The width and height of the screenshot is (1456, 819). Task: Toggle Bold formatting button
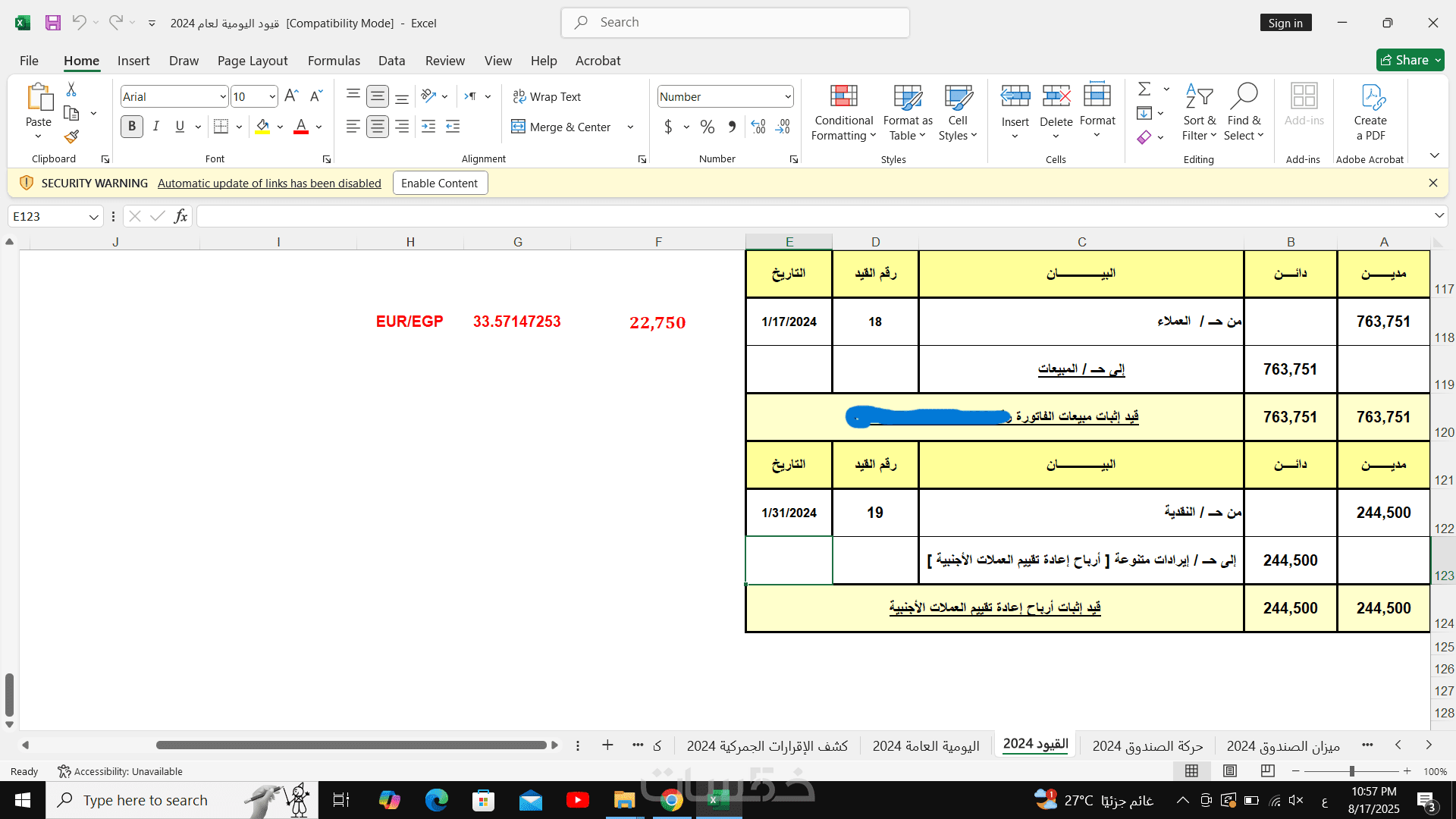click(x=132, y=127)
